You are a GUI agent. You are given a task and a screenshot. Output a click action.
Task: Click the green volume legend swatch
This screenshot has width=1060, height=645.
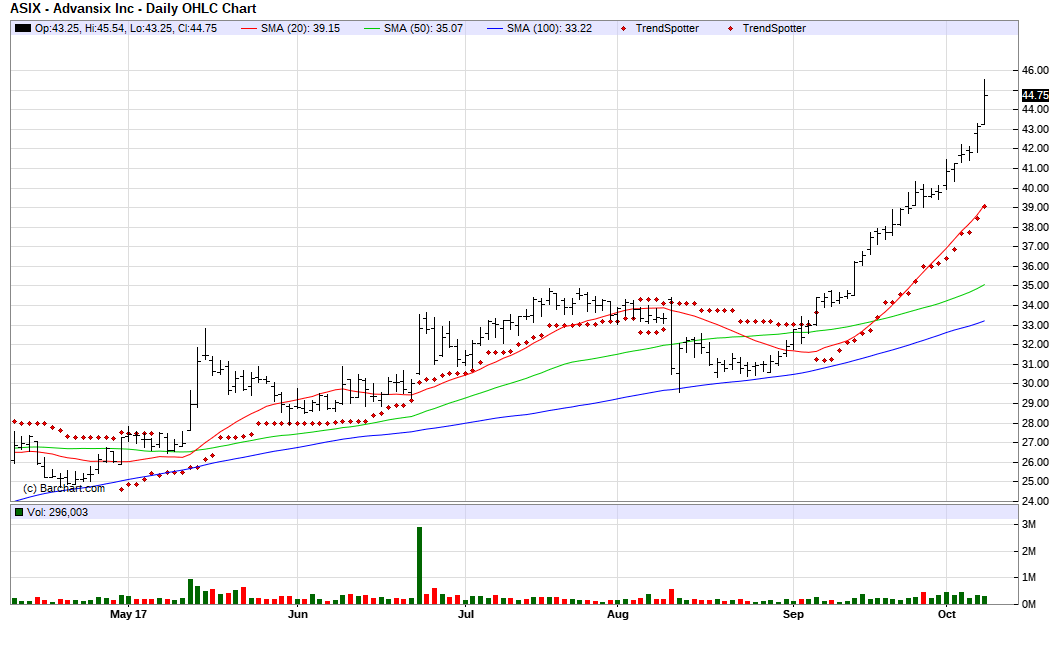(x=19, y=512)
